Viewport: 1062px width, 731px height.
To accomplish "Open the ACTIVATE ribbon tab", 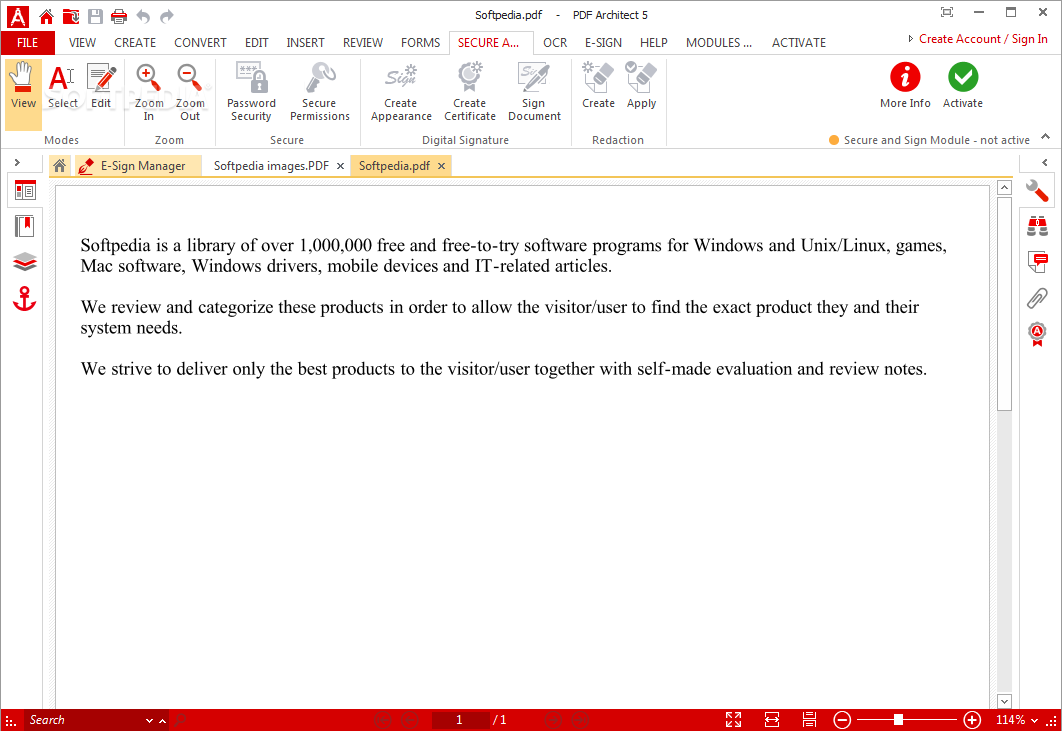I will click(799, 43).
